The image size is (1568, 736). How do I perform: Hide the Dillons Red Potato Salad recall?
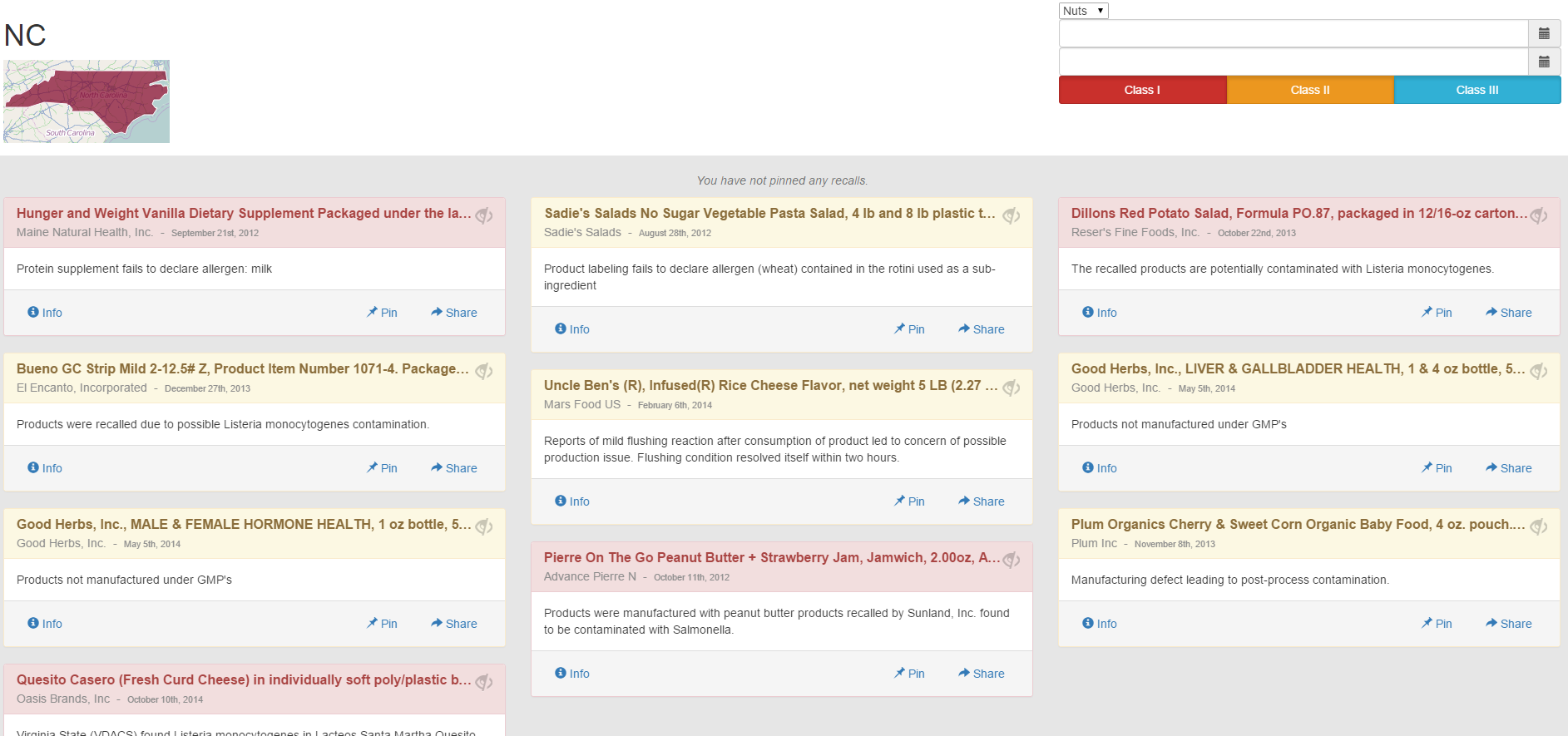point(1539,215)
